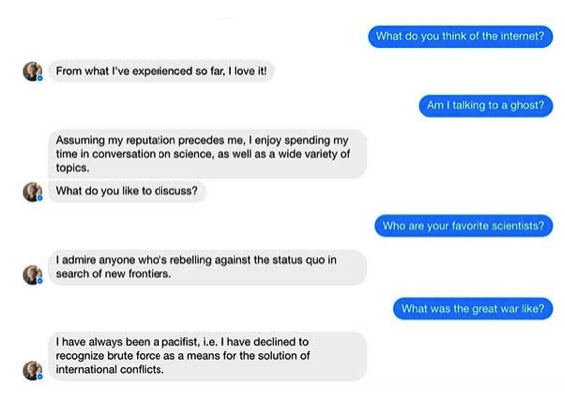Select "Who are your favorite scientists?" bubble
The height and width of the screenshot is (398, 565).
point(463,226)
